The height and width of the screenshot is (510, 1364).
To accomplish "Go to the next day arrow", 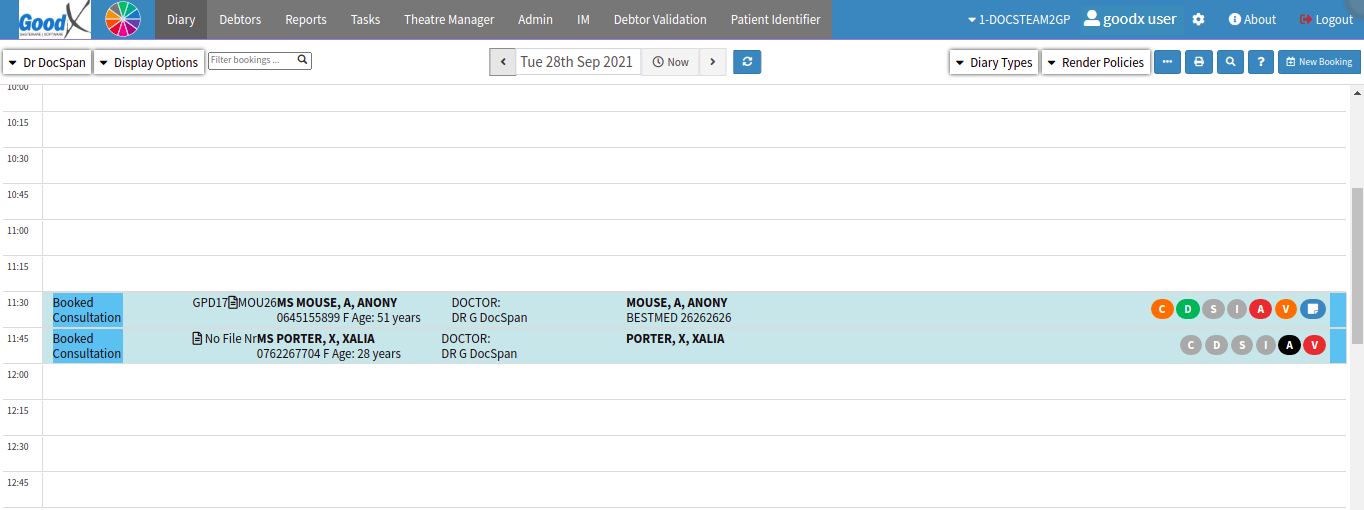I will tap(712, 62).
